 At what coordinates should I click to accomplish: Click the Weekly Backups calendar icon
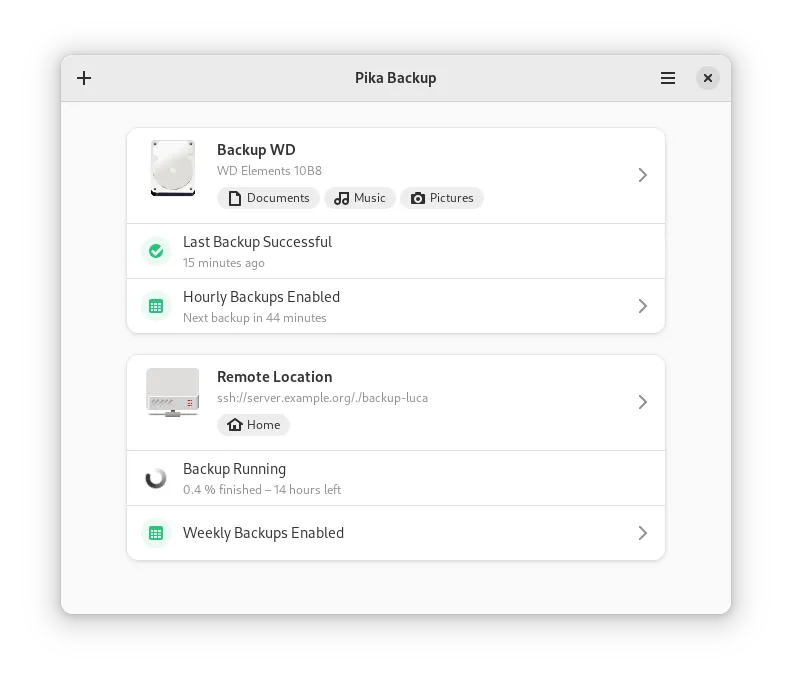(x=156, y=533)
